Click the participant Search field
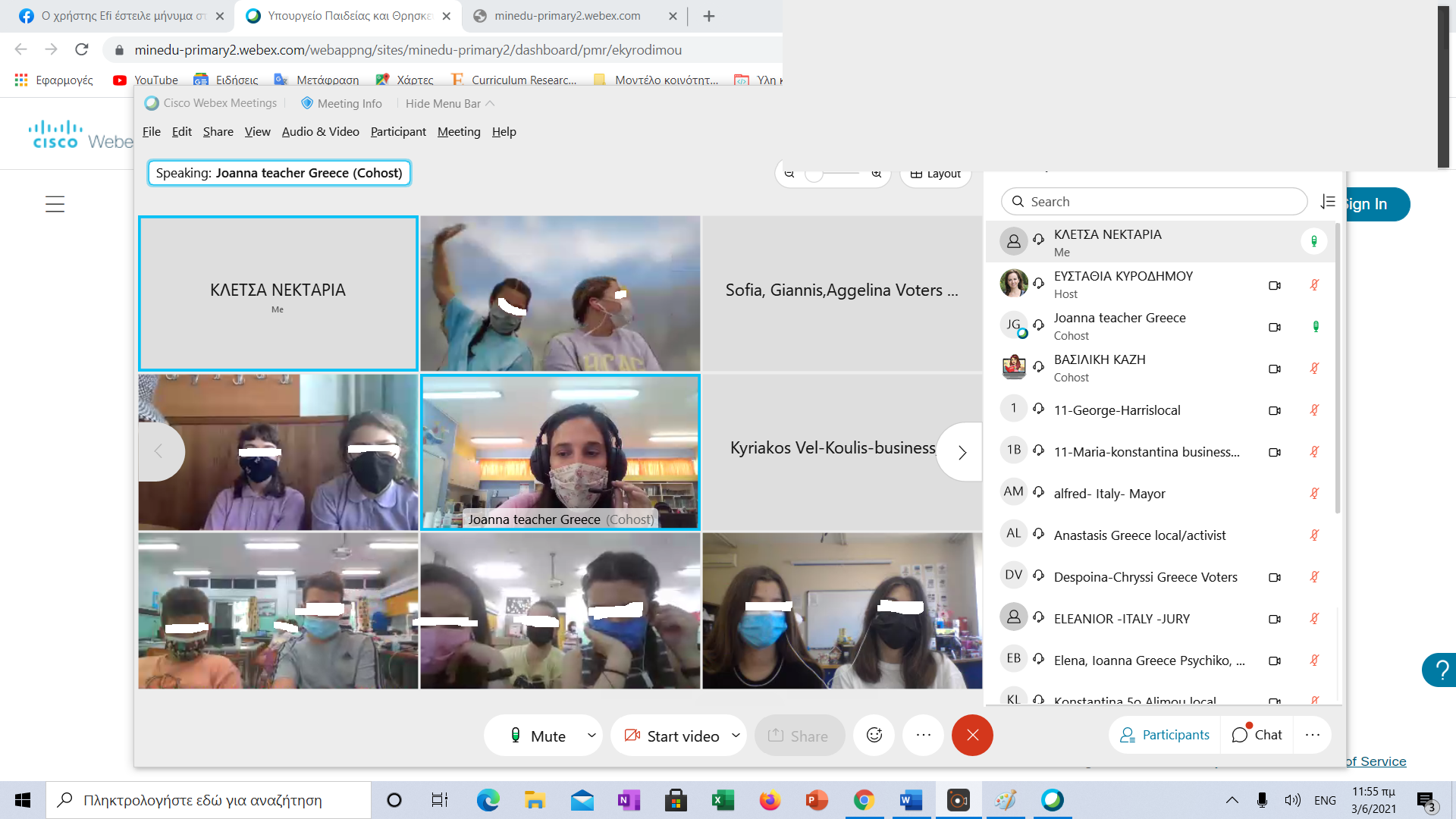Screen dimensions: 1456x819 [1154, 202]
